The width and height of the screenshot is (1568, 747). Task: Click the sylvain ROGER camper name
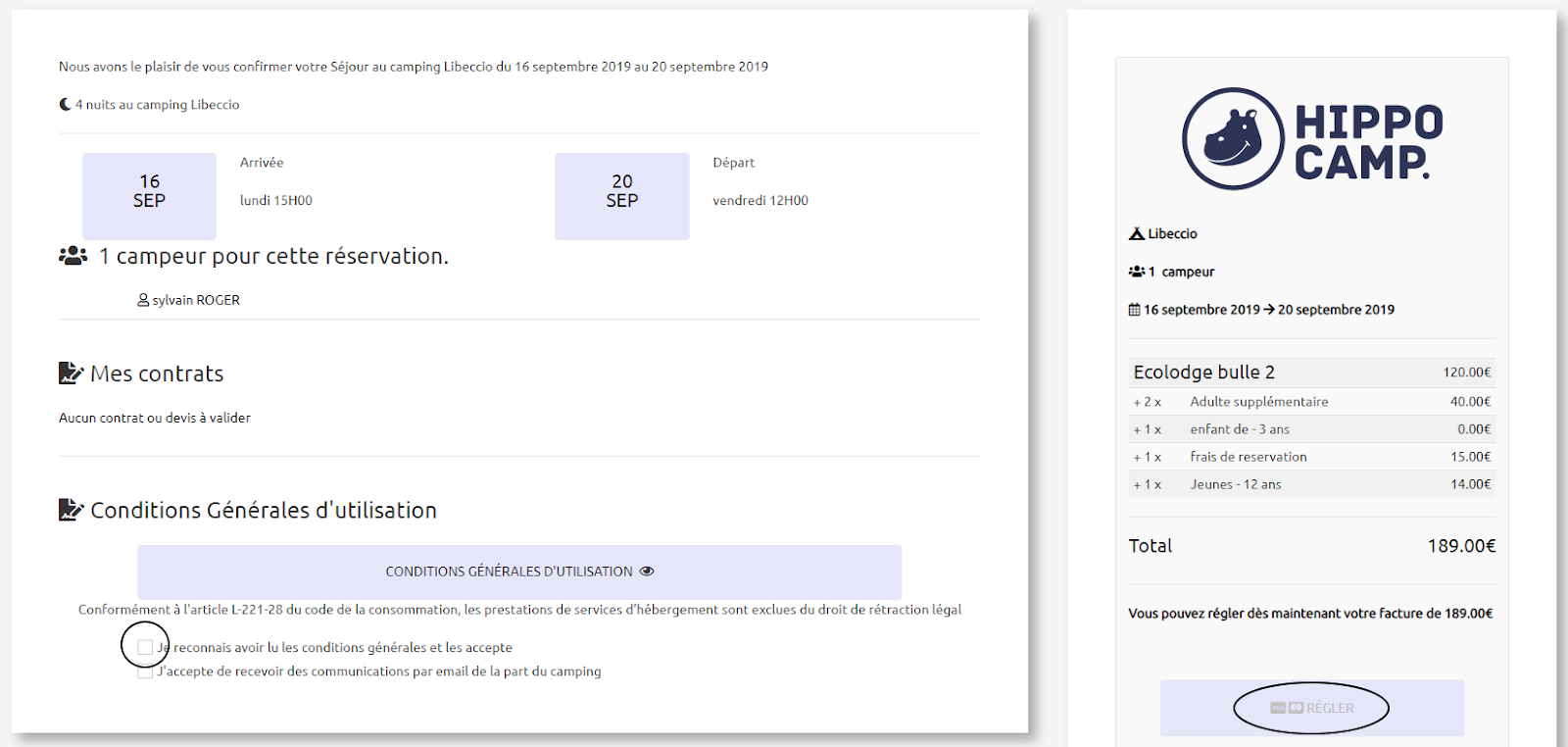click(196, 300)
